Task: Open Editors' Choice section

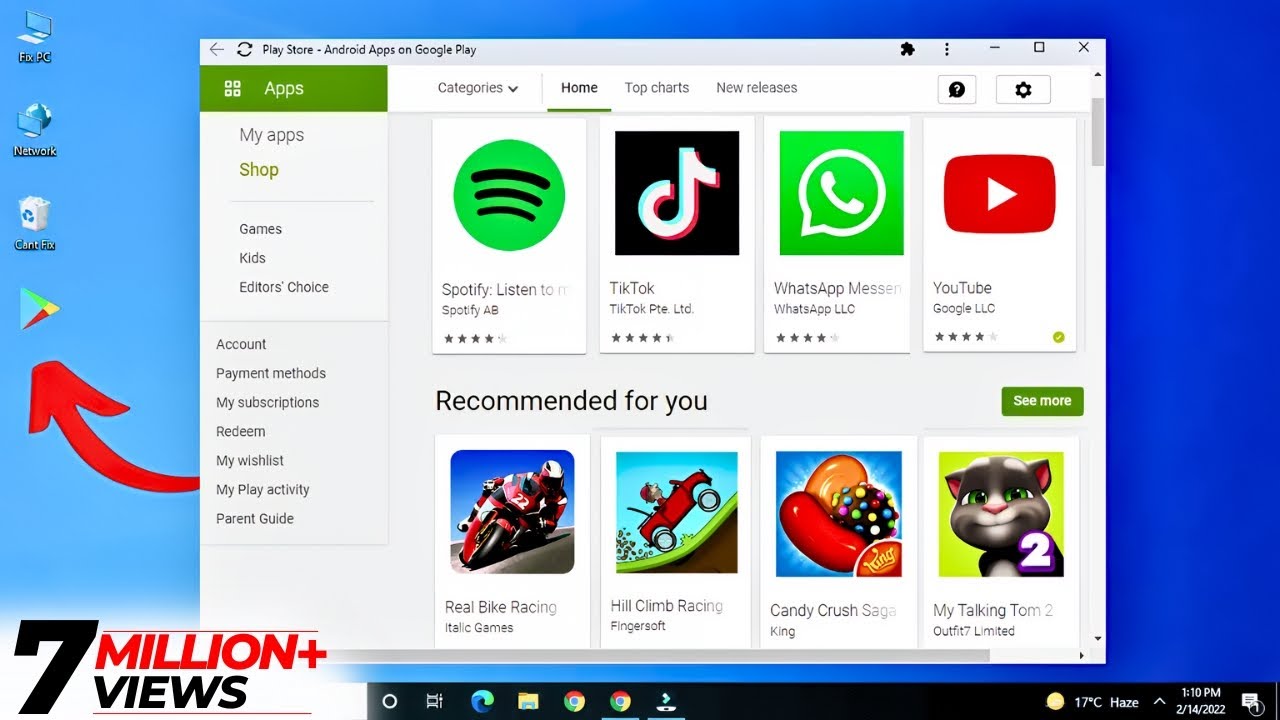Action: pos(284,287)
